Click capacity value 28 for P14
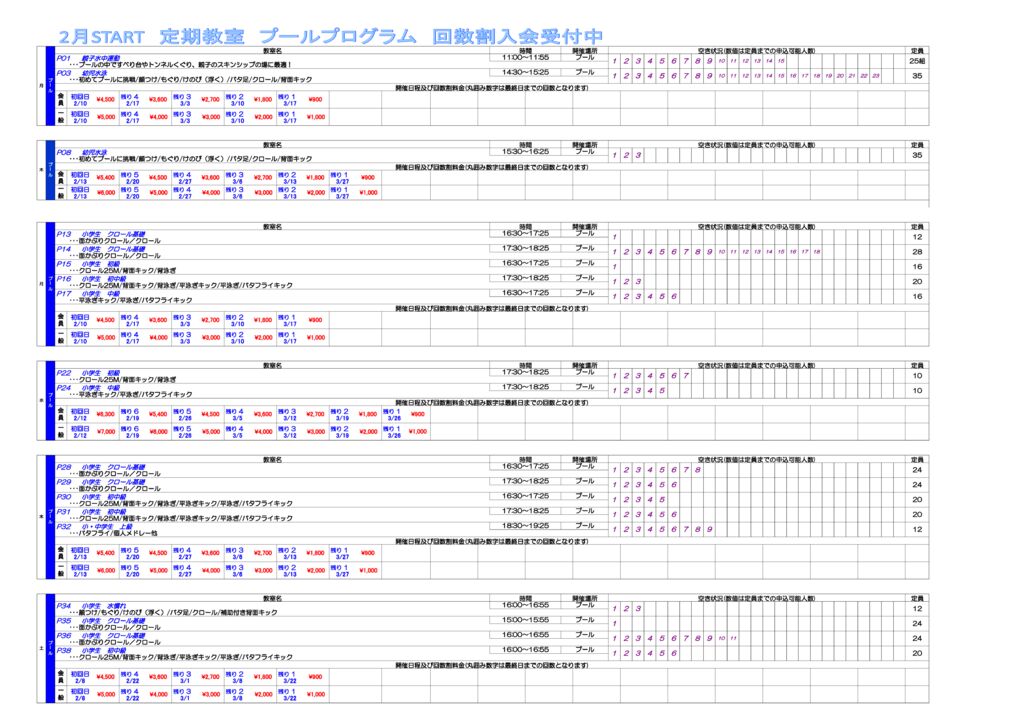1024x724 pixels. point(917,251)
